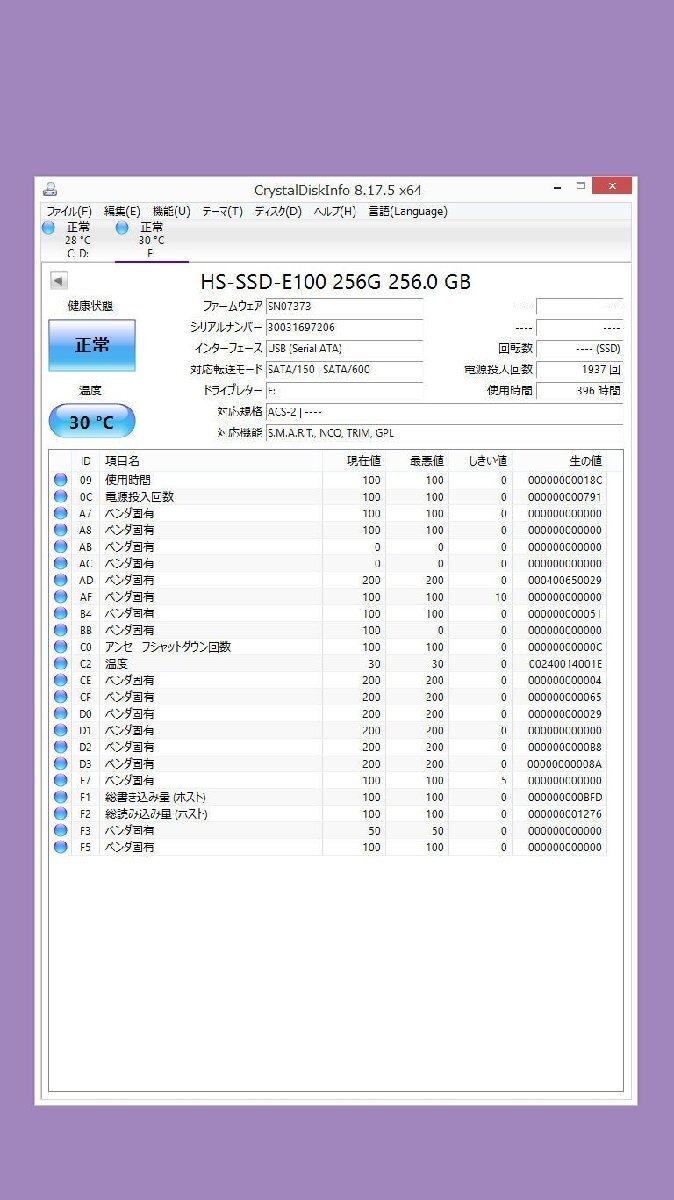The height and width of the screenshot is (1200, 674).
Task: Click raw value 000100650029
Action: click(x=565, y=580)
